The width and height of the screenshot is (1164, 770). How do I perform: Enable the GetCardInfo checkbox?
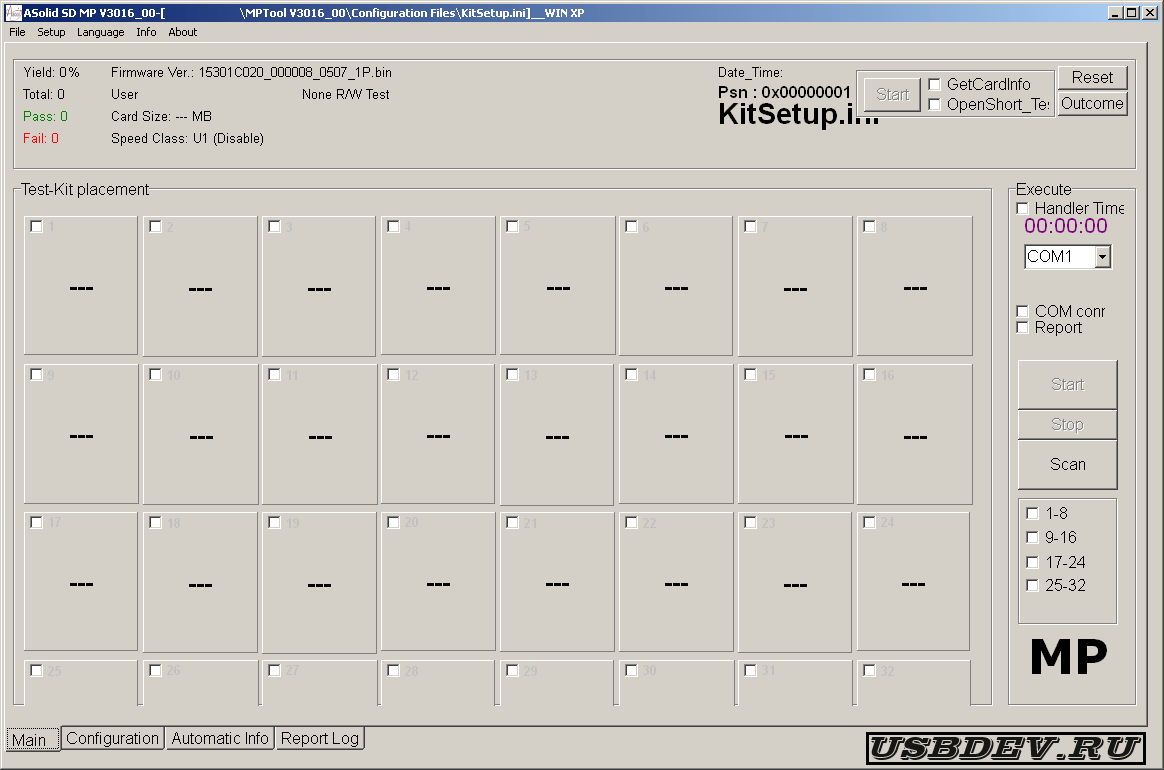tap(935, 84)
